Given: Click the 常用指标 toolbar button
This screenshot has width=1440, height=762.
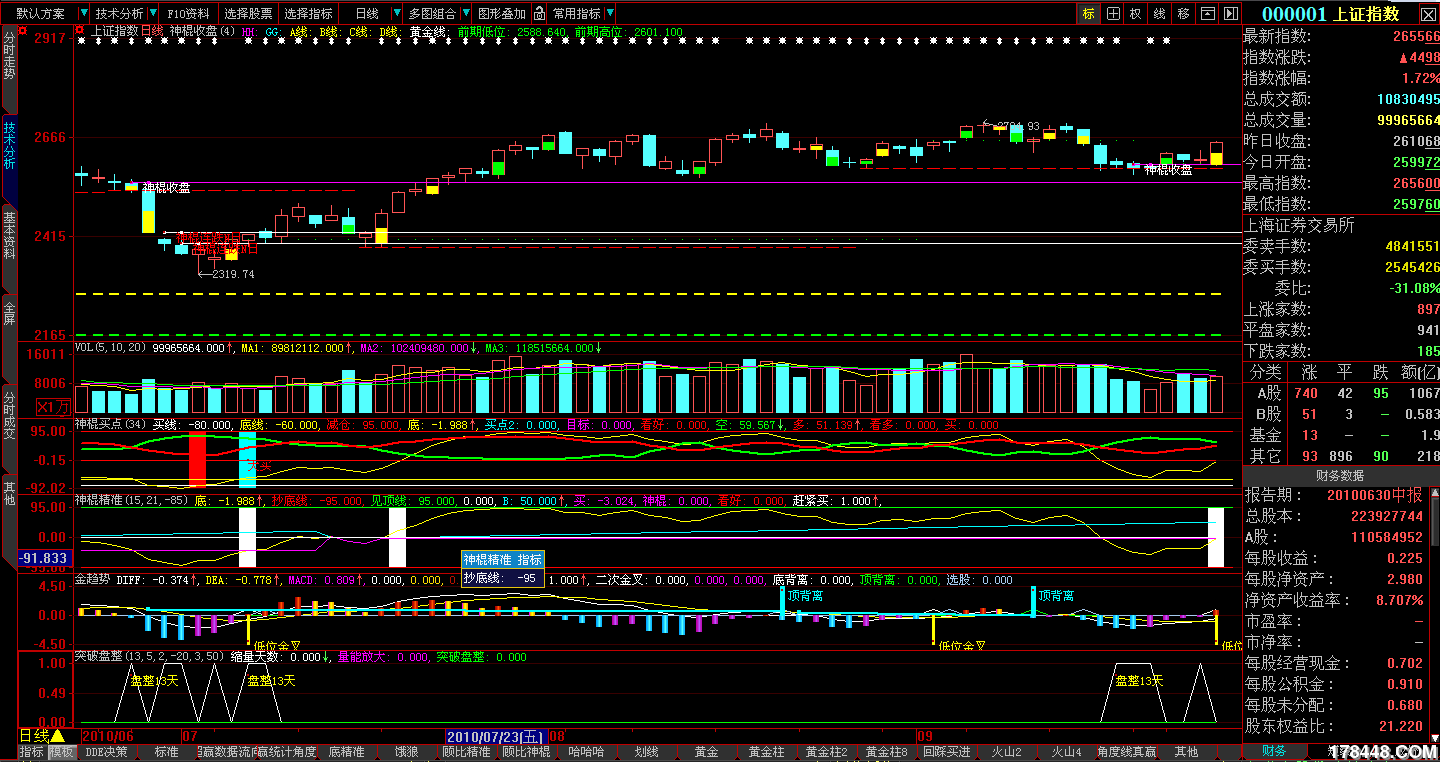Looking at the screenshot, I should 577,14.
